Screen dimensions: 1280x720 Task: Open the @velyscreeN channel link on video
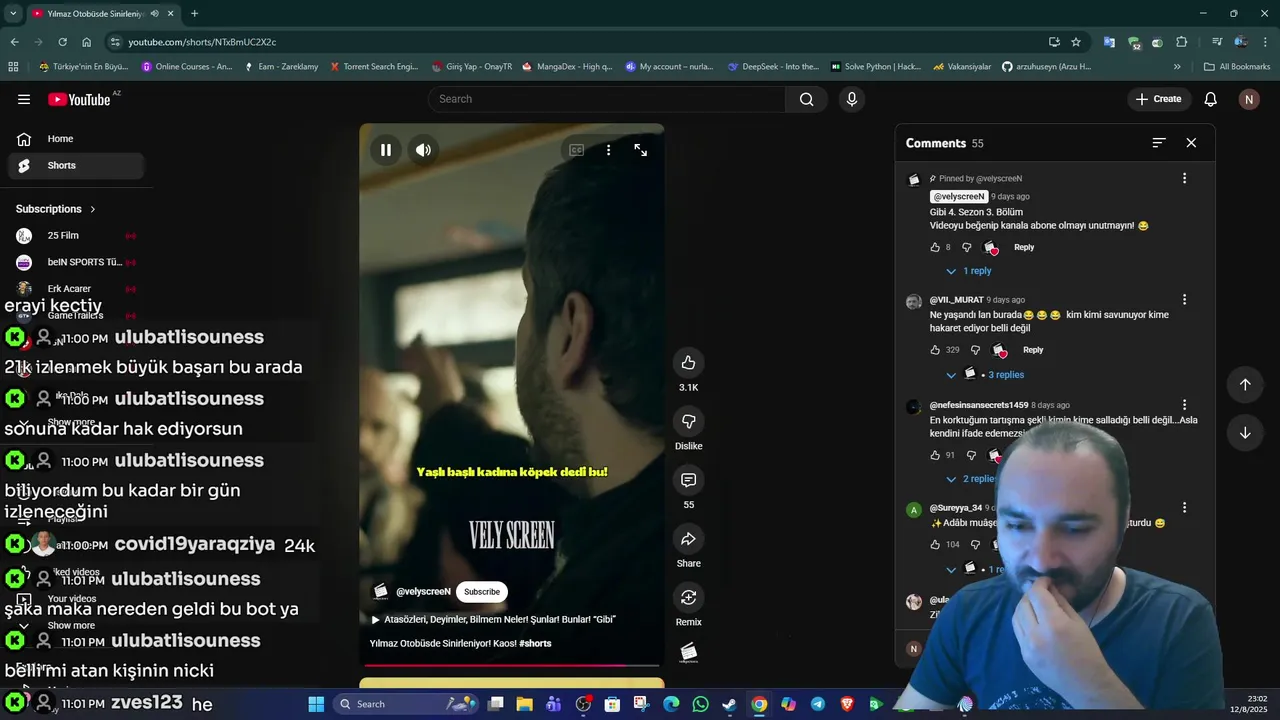(x=423, y=592)
